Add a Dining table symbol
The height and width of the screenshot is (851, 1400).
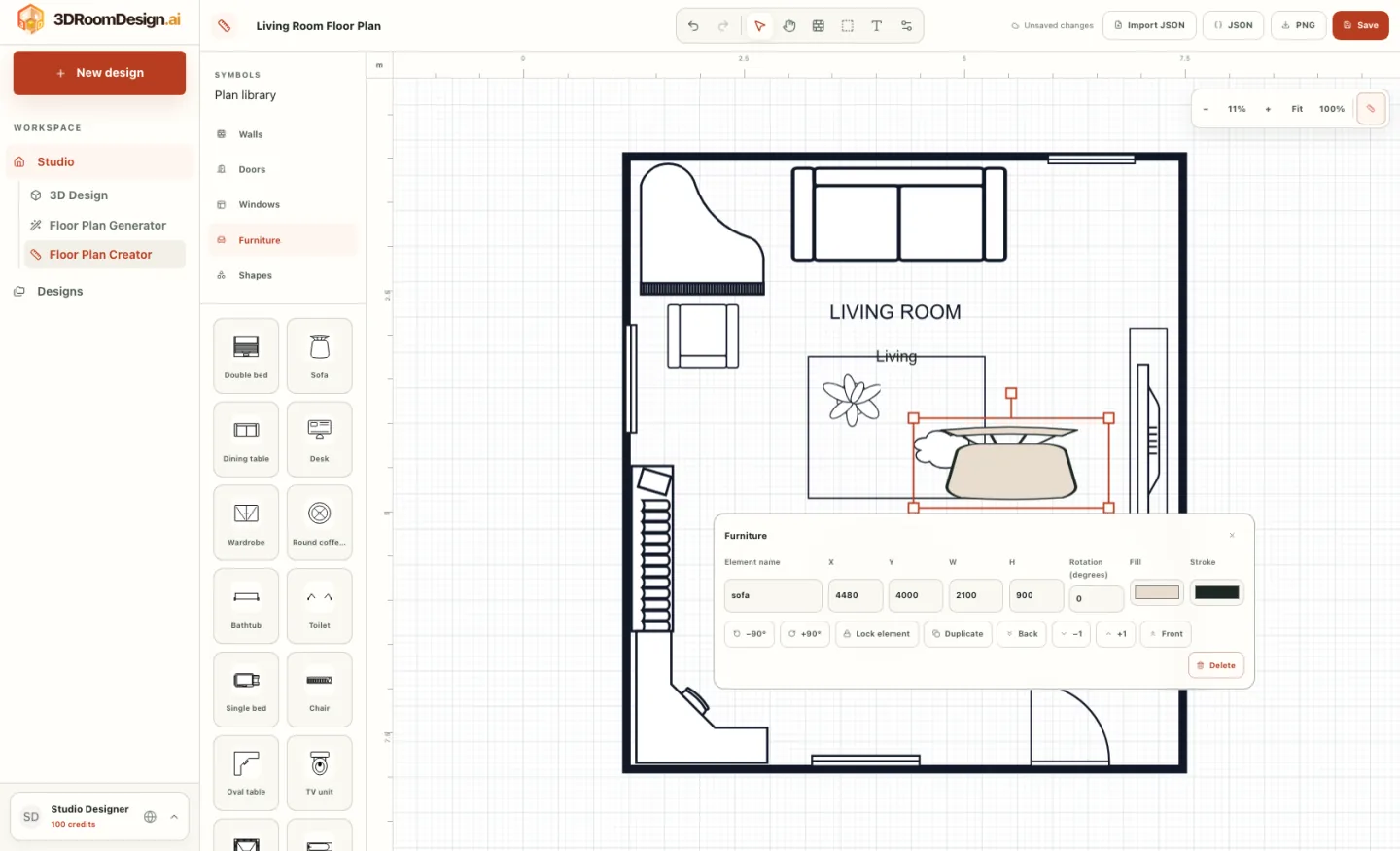click(246, 440)
